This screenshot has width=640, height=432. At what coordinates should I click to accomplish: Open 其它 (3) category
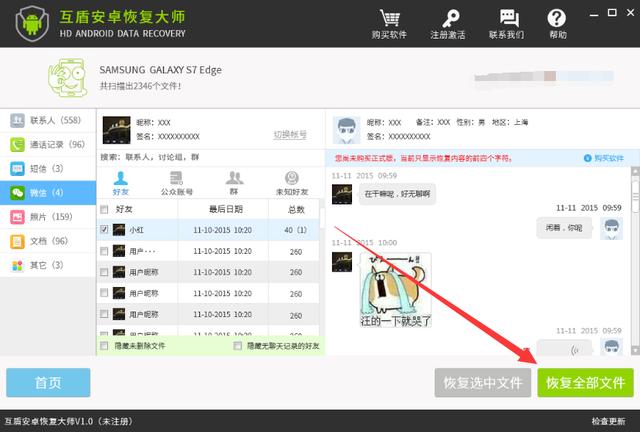[48, 265]
